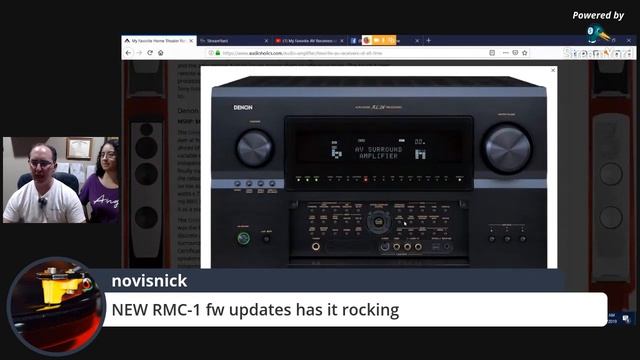Save page to Pocket

(515, 53)
